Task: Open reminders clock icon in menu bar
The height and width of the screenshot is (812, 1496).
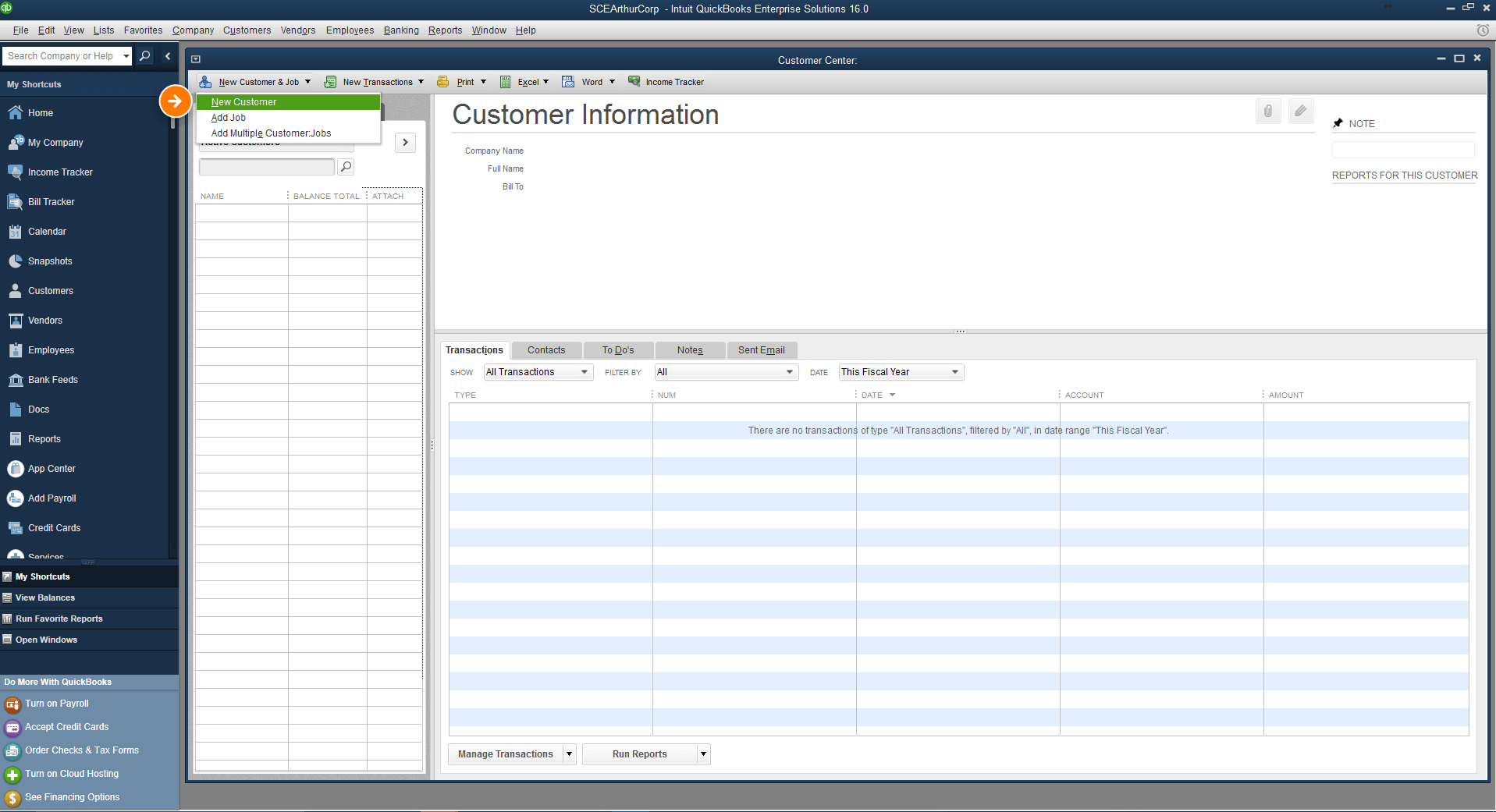Action: pyautogui.click(x=1483, y=30)
